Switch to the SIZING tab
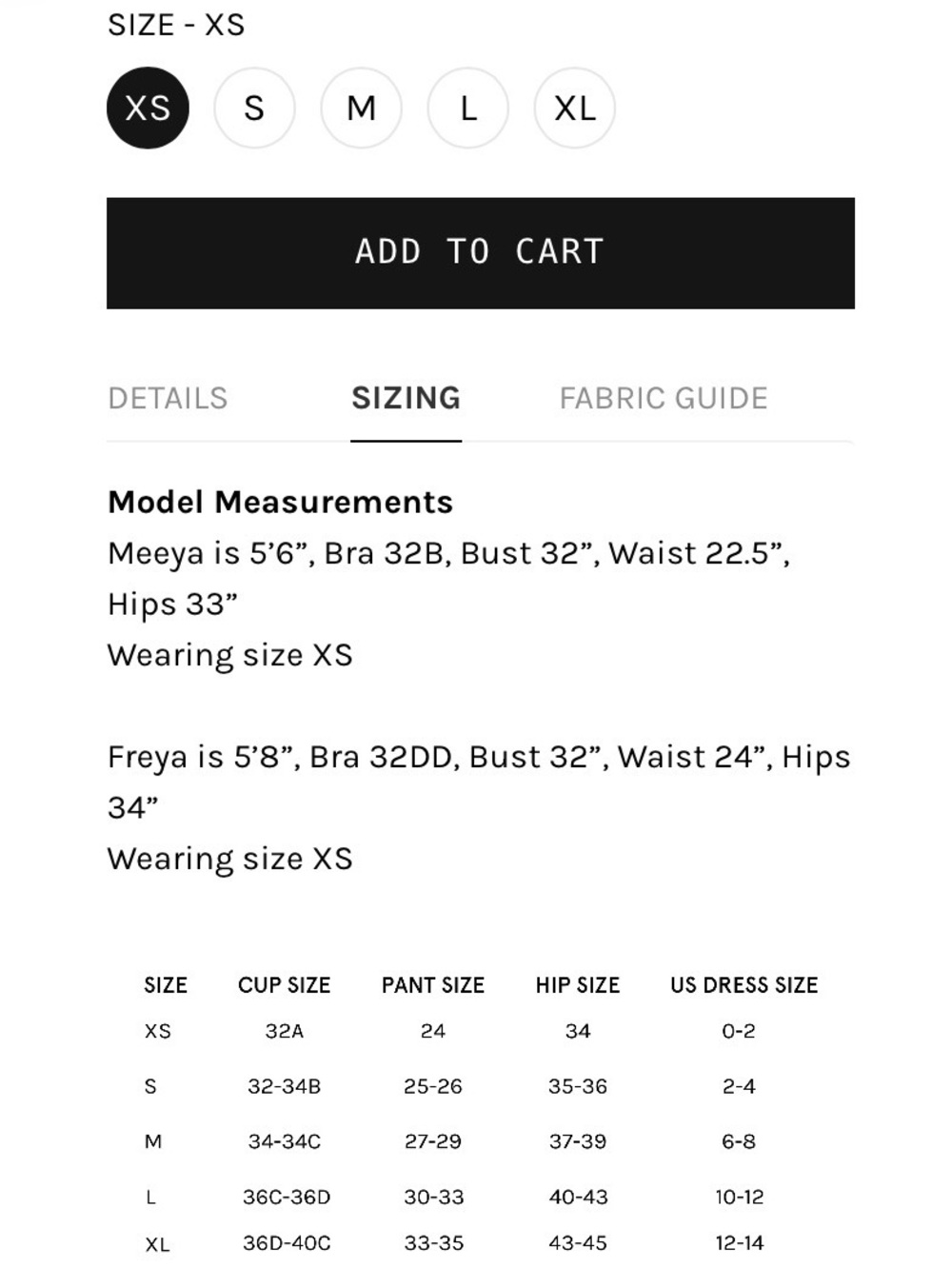The height and width of the screenshot is (1268, 952). pyautogui.click(x=407, y=398)
